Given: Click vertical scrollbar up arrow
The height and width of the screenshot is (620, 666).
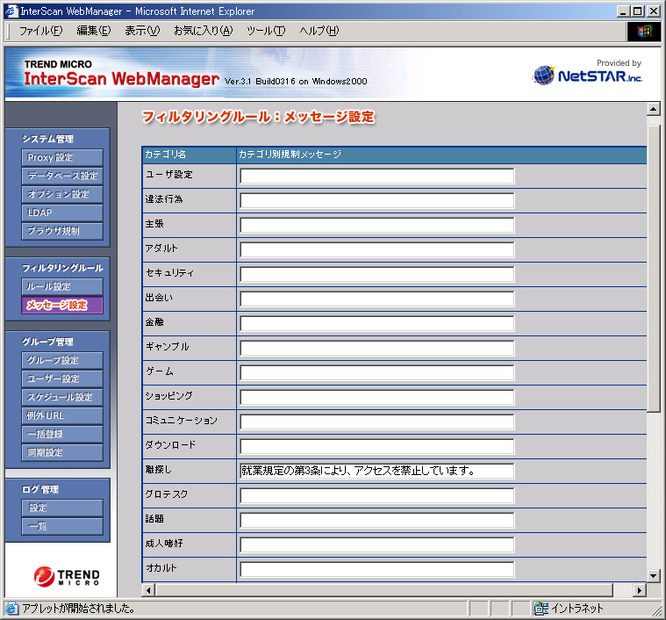Looking at the screenshot, I should (x=653, y=109).
